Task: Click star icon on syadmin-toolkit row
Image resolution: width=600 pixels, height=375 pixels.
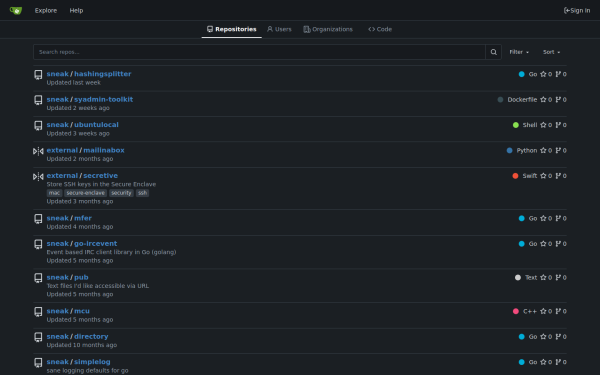Action: click(543, 99)
